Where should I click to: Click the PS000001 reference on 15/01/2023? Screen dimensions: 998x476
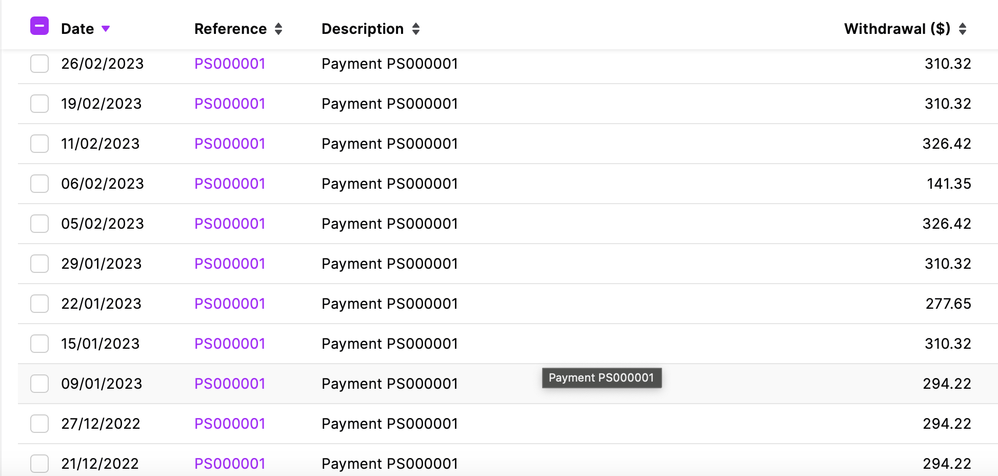point(230,344)
